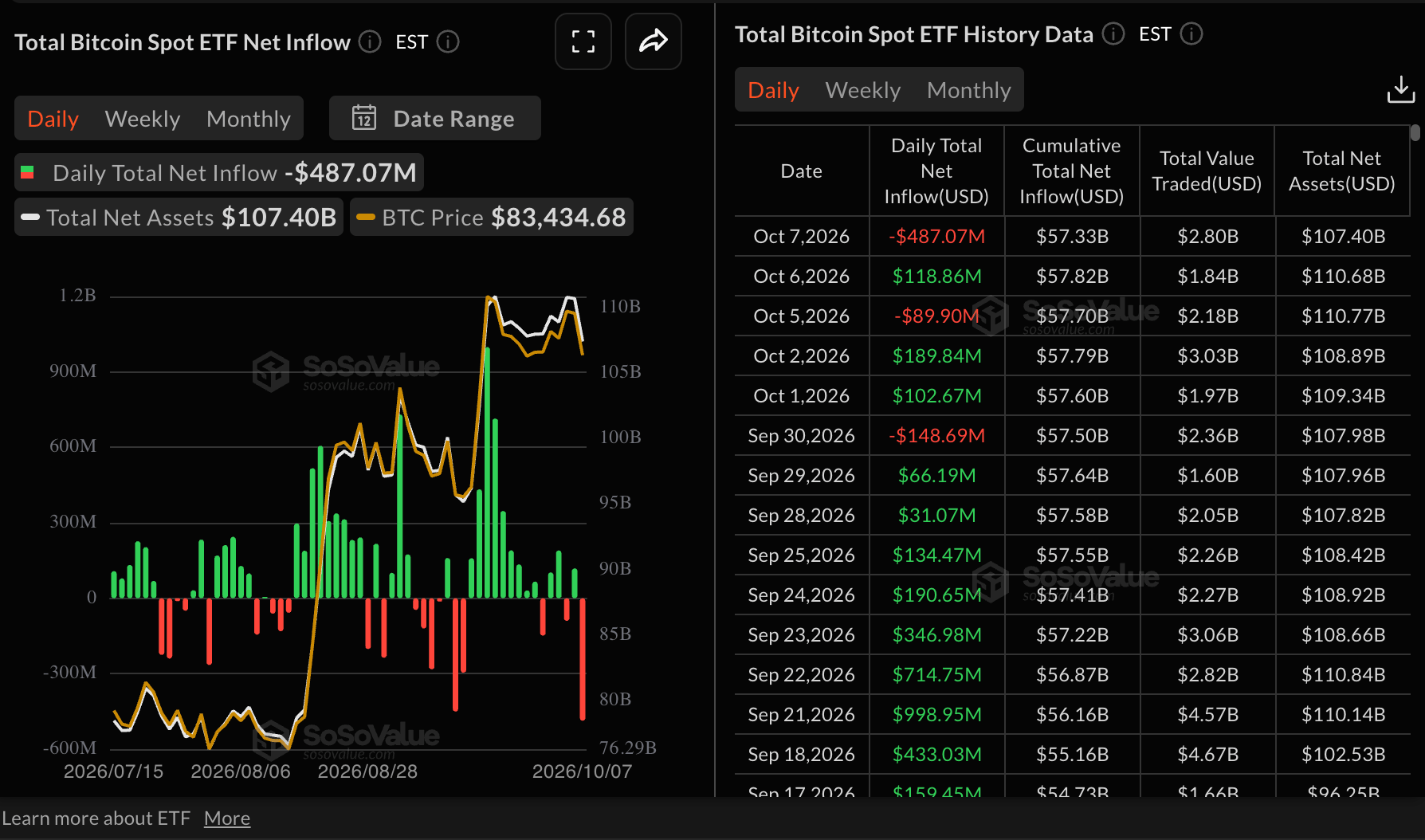Click the $189.84M inflow value

[936, 356]
